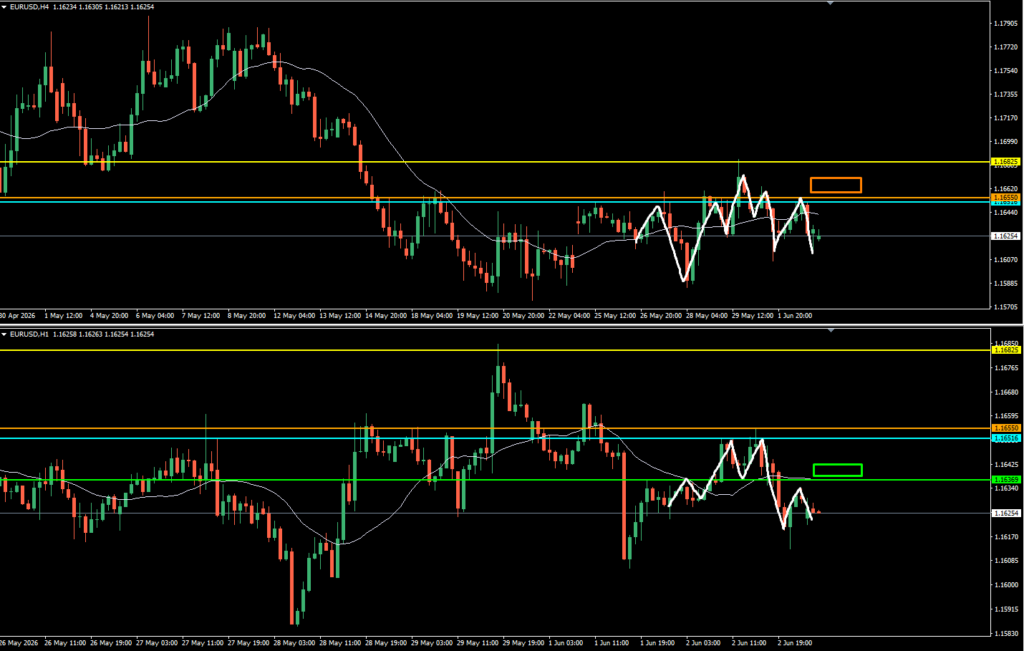The height and width of the screenshot is (651, 1024).
Task: Select the orange 1.16550 price tag on H1 chart
Action: coord(1005,428)
